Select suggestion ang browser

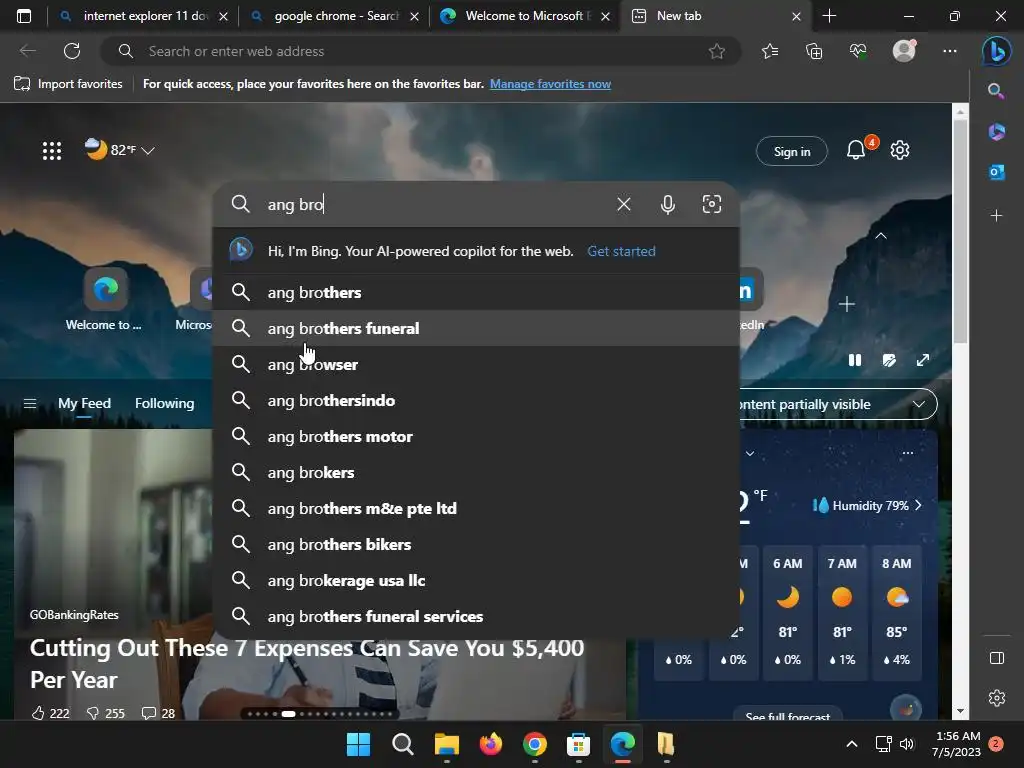(476, 364)
